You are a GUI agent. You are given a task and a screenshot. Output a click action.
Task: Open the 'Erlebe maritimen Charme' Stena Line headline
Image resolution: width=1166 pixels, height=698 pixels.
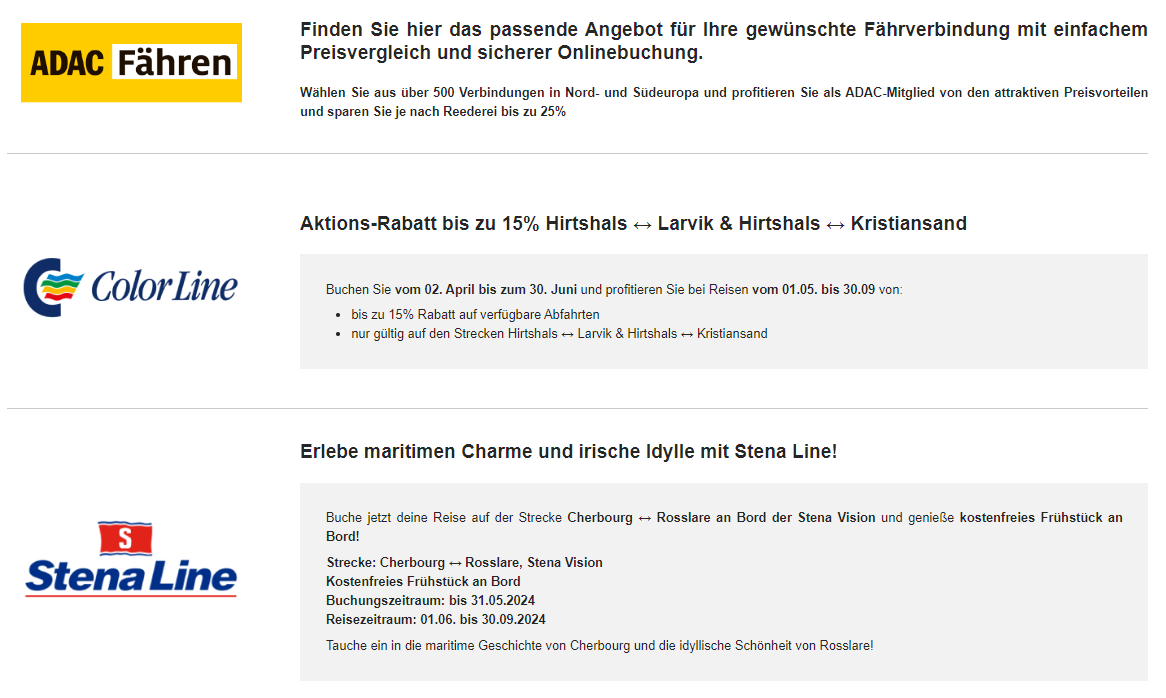(x=568, y=452)
